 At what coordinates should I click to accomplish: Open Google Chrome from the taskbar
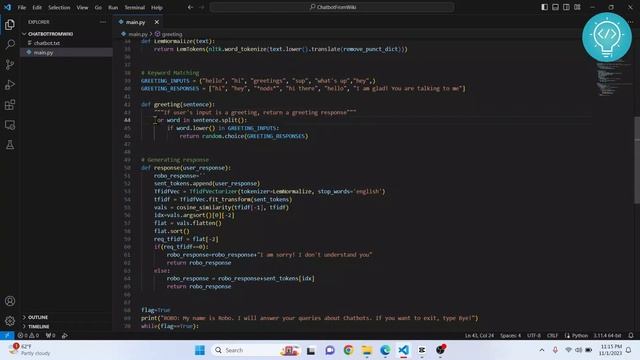tap(348, 350)
